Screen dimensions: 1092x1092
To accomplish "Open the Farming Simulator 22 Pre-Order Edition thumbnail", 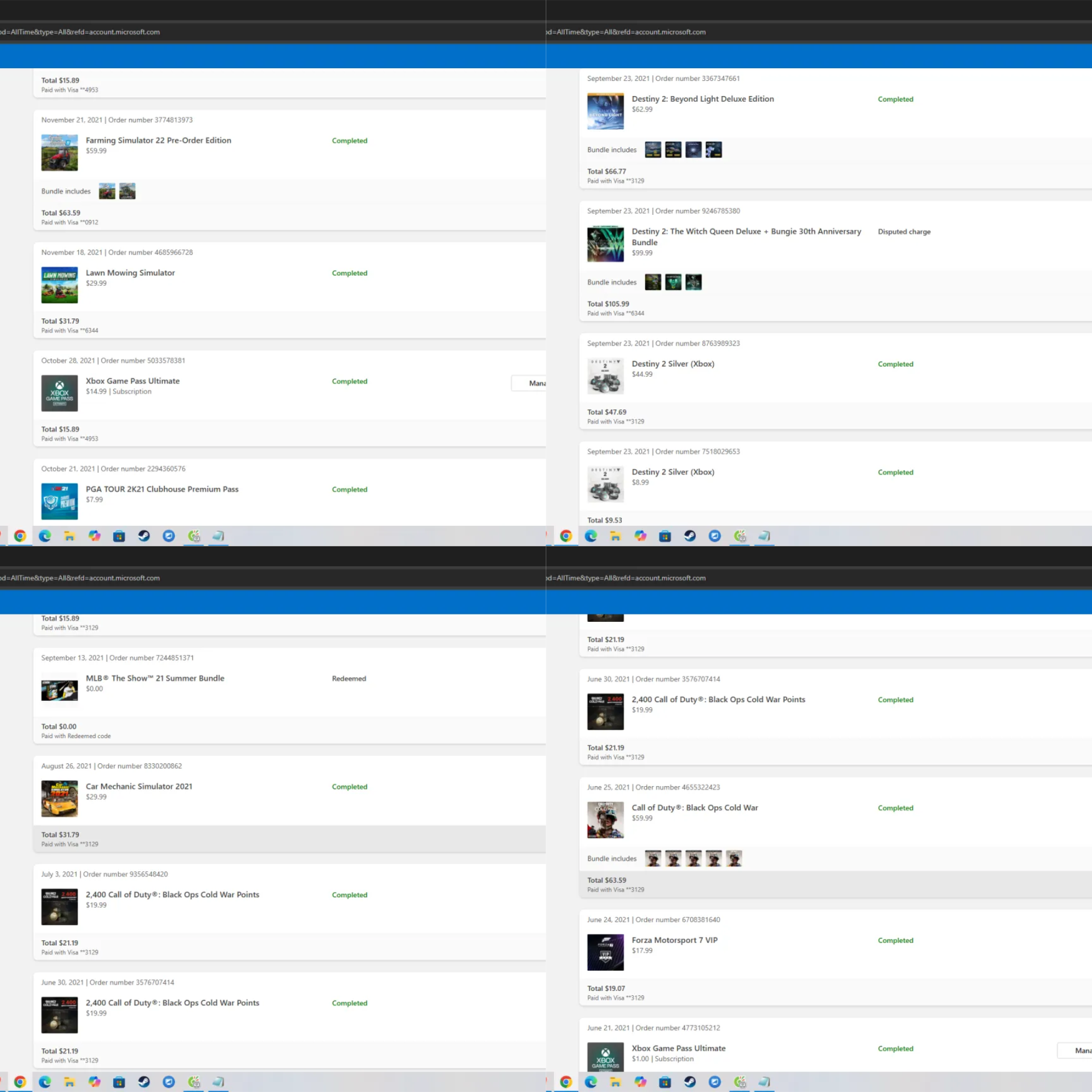I will [x=59, y=152].
